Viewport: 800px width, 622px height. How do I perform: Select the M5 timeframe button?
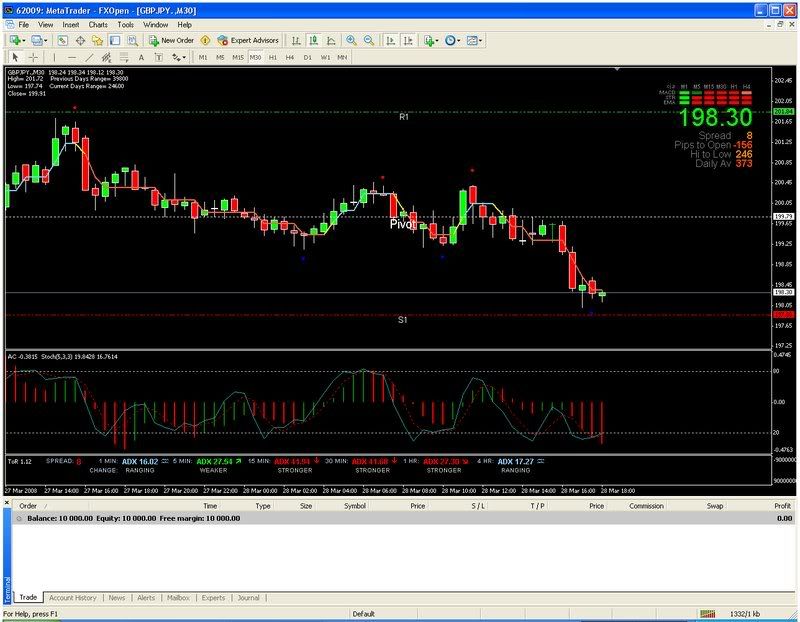tap(220, 57)
